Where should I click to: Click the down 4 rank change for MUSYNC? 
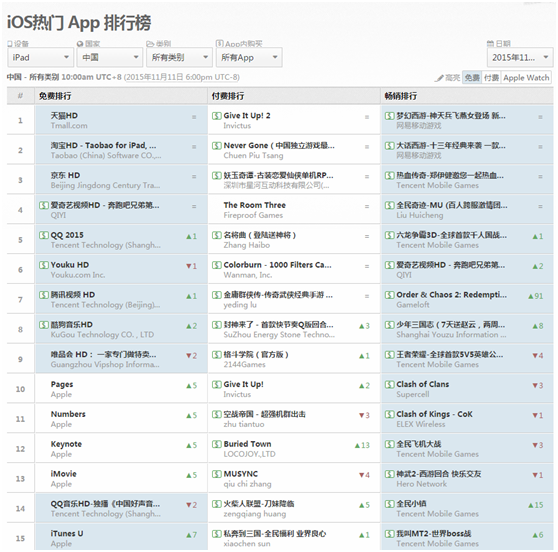click(364, 475)
